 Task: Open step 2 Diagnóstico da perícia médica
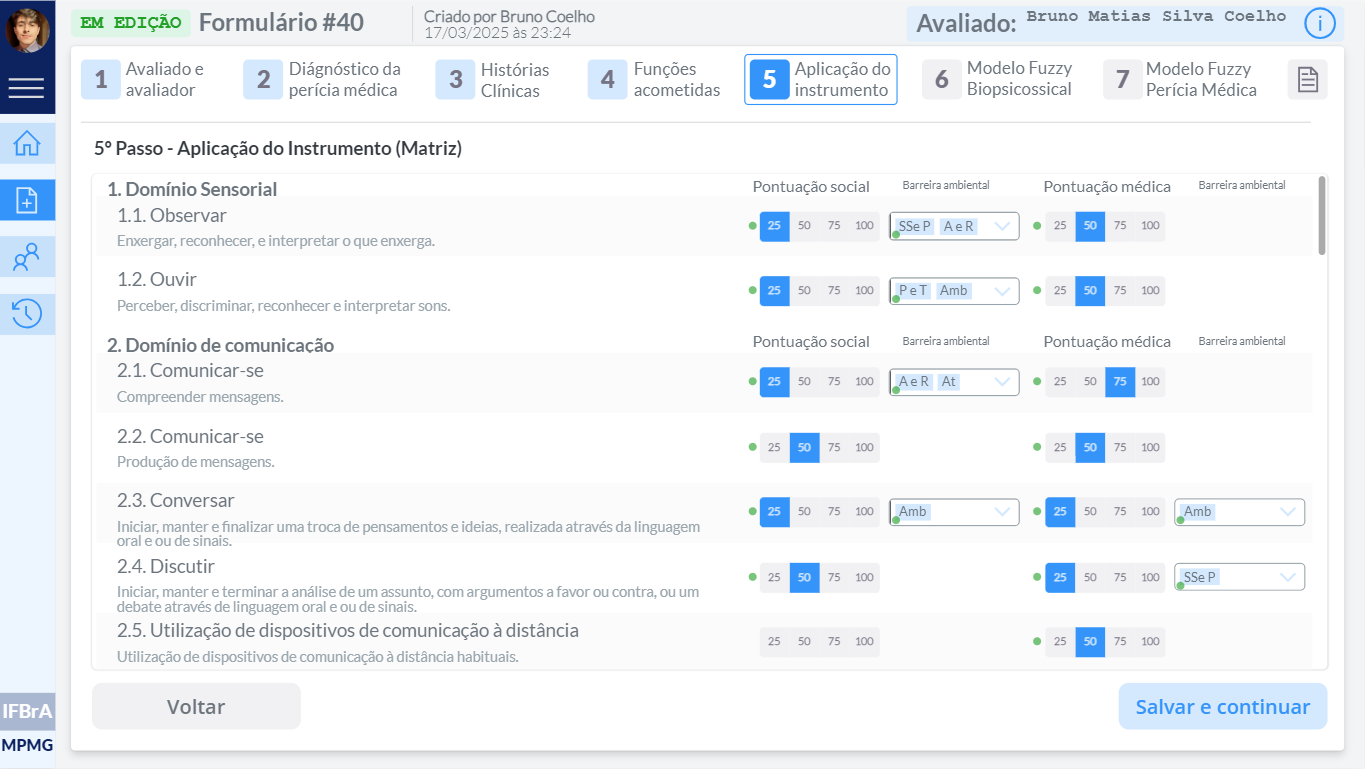coord(325,80)
